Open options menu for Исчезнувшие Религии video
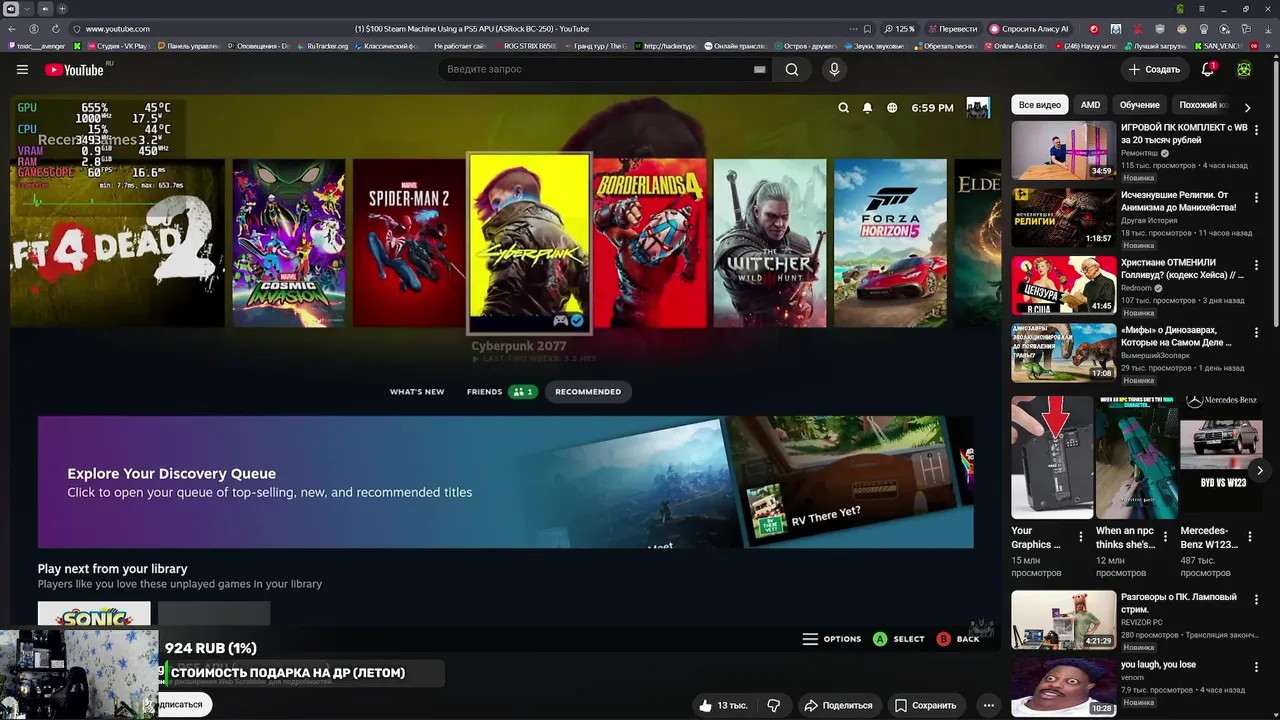The width and height of the screenshot is (1280, 720). [x=1257, y=197]
